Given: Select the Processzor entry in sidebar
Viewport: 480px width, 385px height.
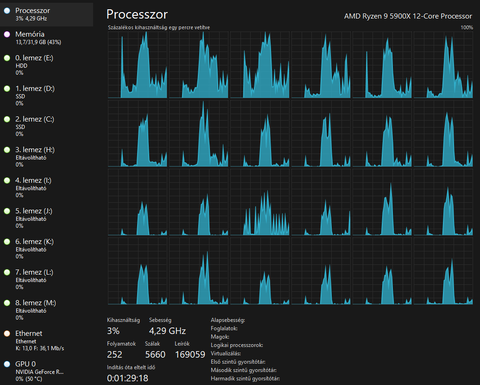Looking at the screenshot, I should tap(46, 14).
